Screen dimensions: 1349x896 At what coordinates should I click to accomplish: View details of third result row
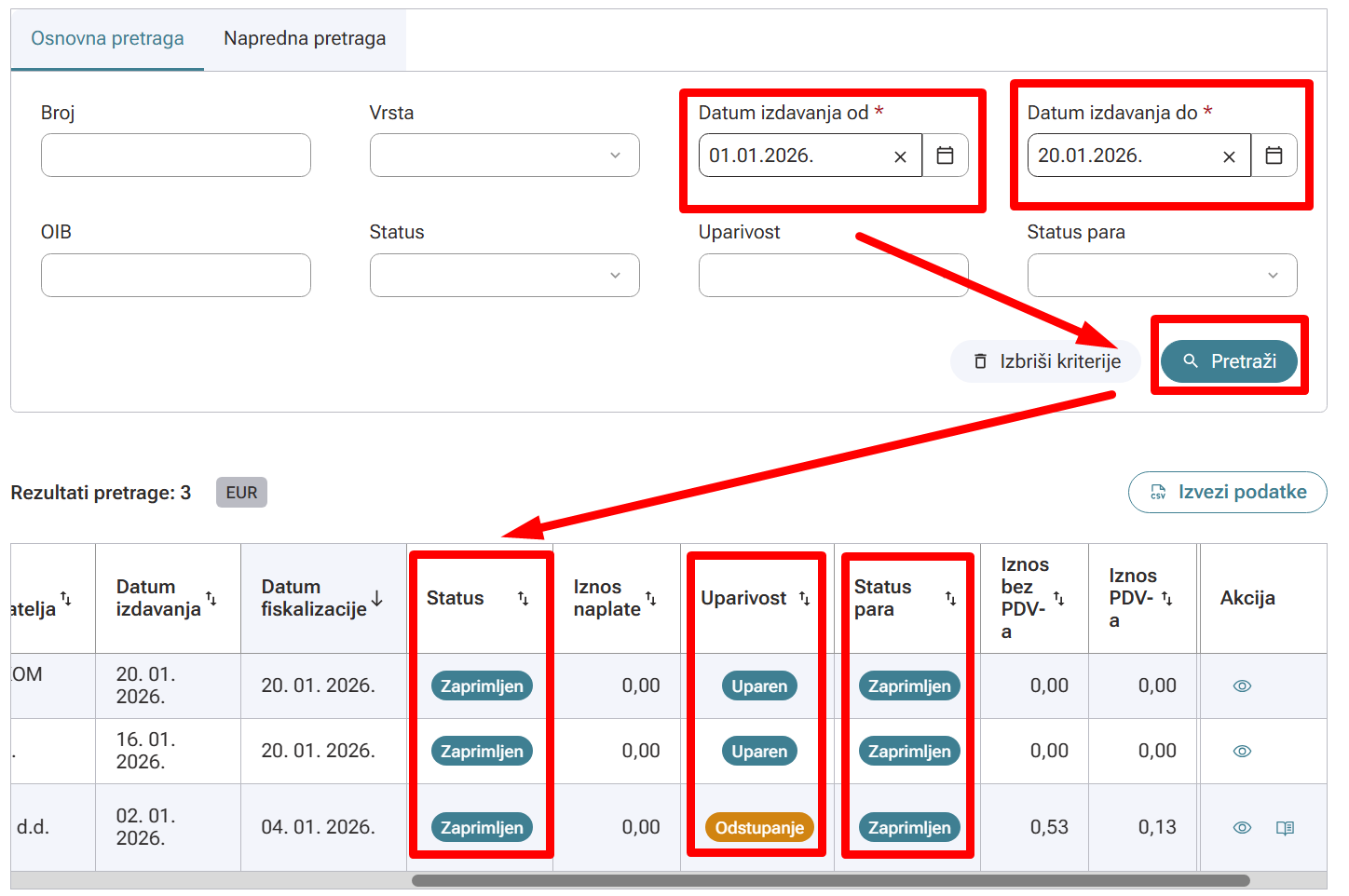pos(1242,828)
